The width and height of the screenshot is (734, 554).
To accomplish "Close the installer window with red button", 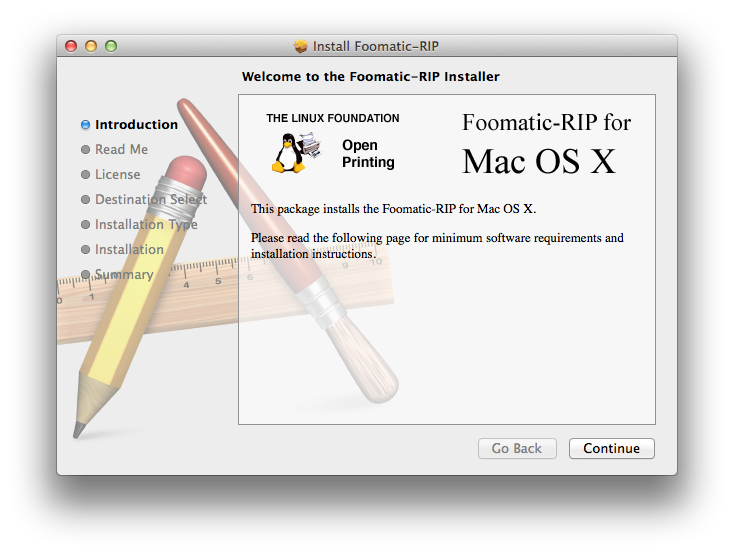I will point(71,46).
